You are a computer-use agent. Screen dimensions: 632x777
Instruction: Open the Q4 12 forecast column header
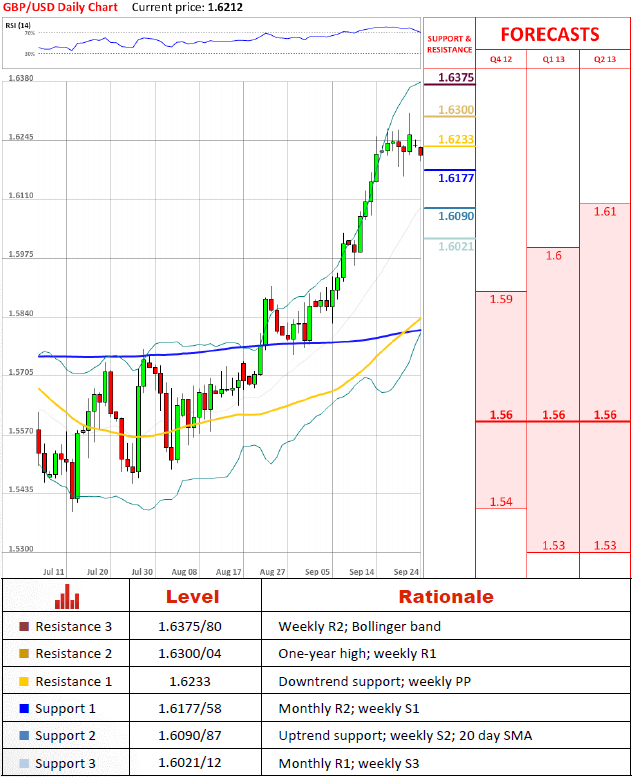click(x=500, y=59)
